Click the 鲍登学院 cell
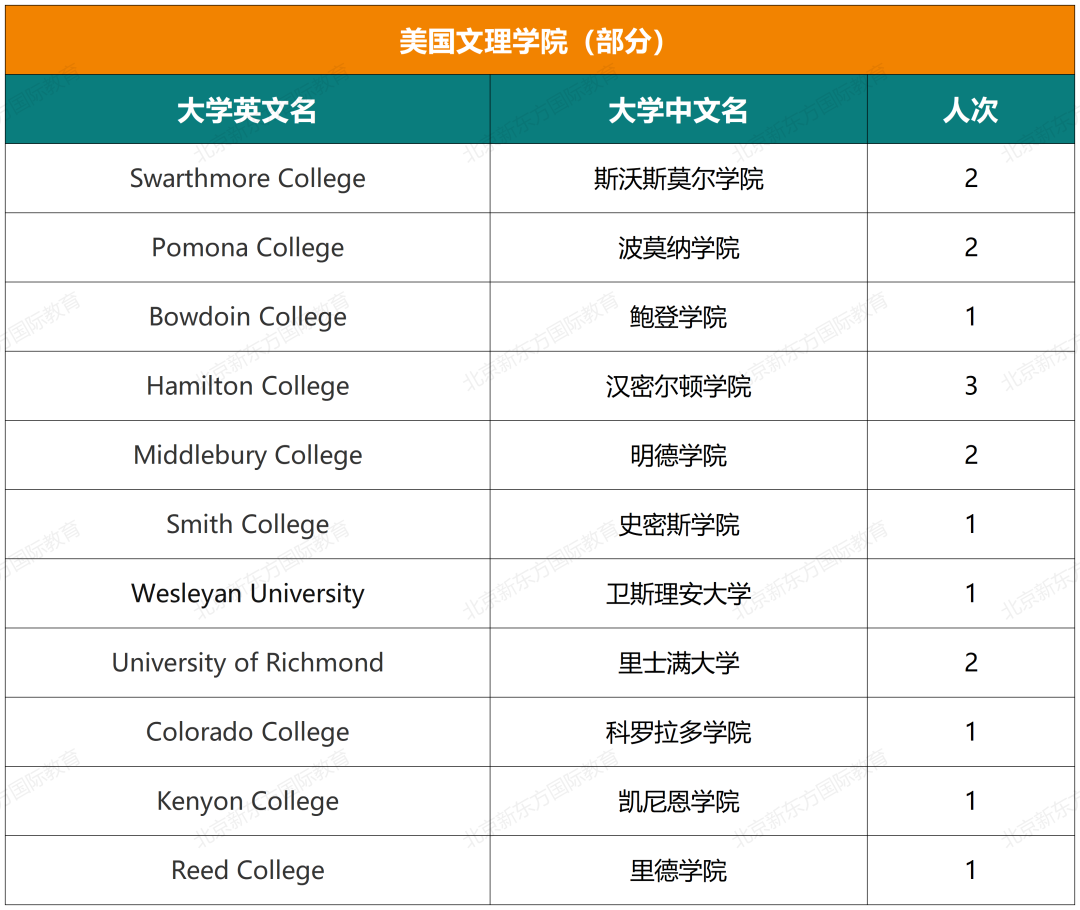This screenshot has height=910, width=1080. [x=678, y=317]
